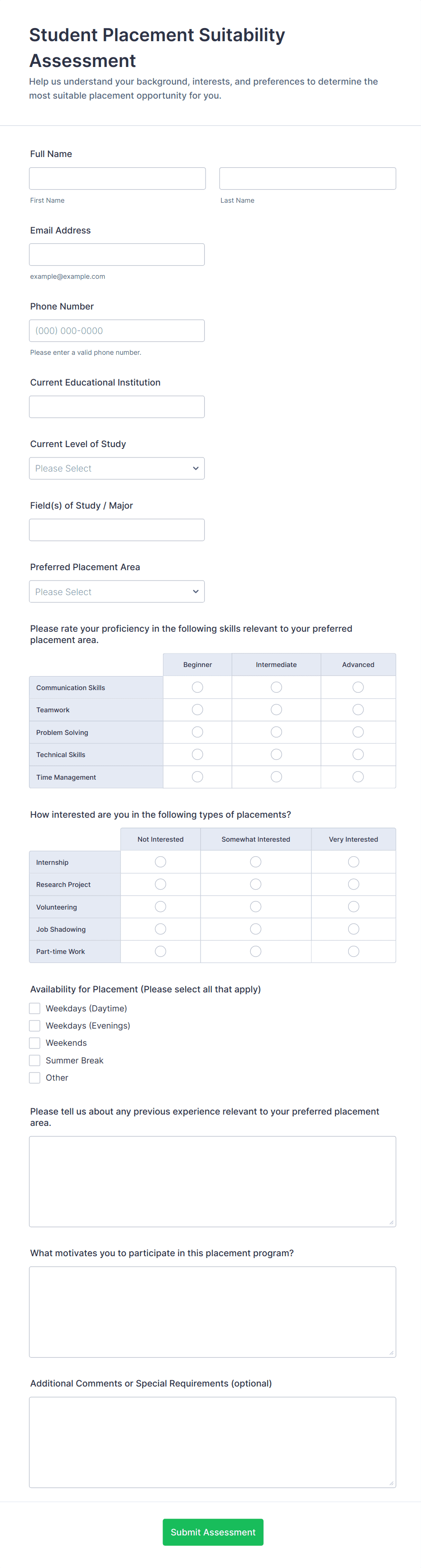Open the Current Level of Study dropdown
Screen dimensions: 421x1568
click(x=116, y=468)
